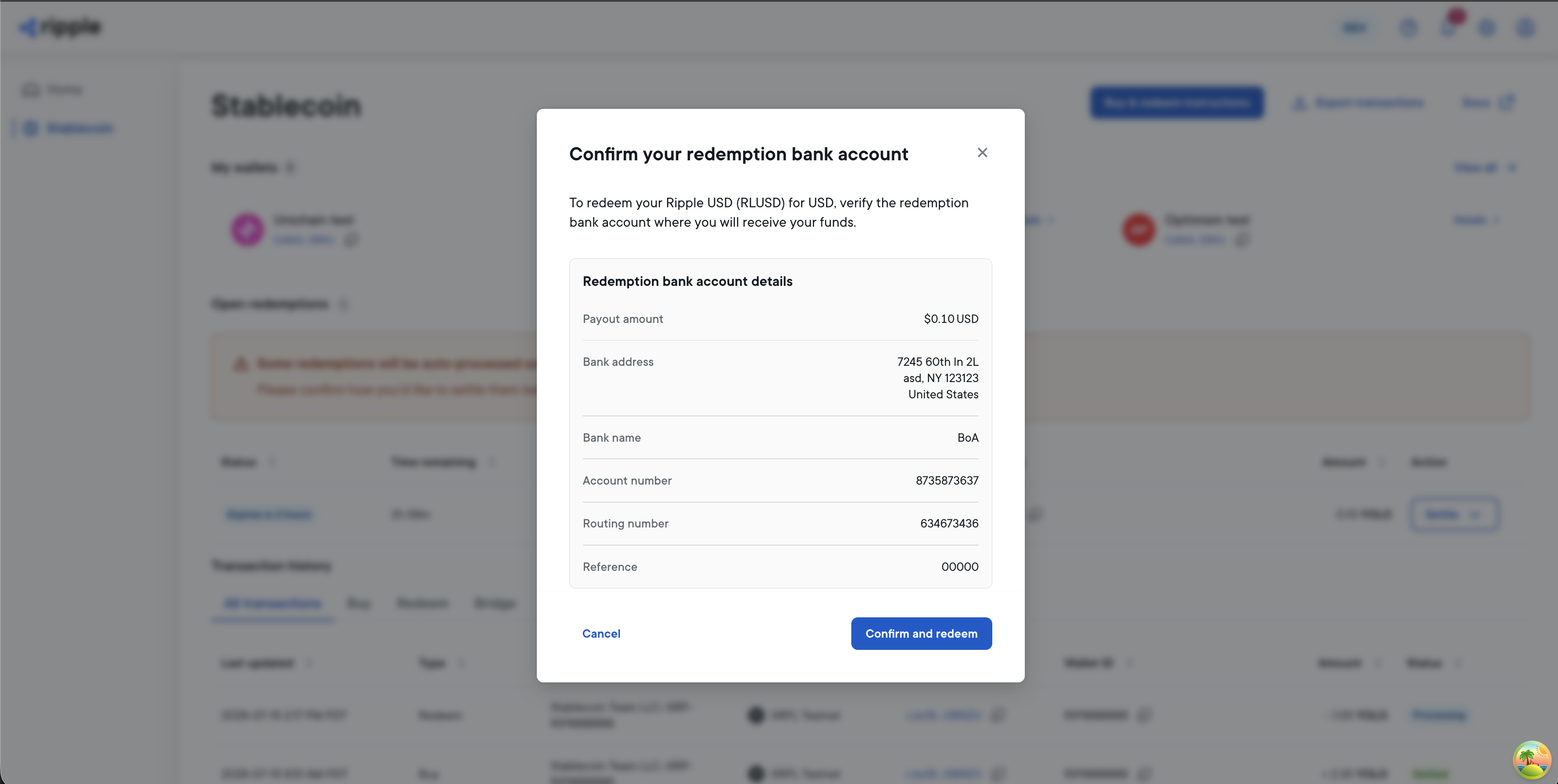Open the Home sidebar item
The height and width of the screenshot is (784, 1558).
coord(52,90)
